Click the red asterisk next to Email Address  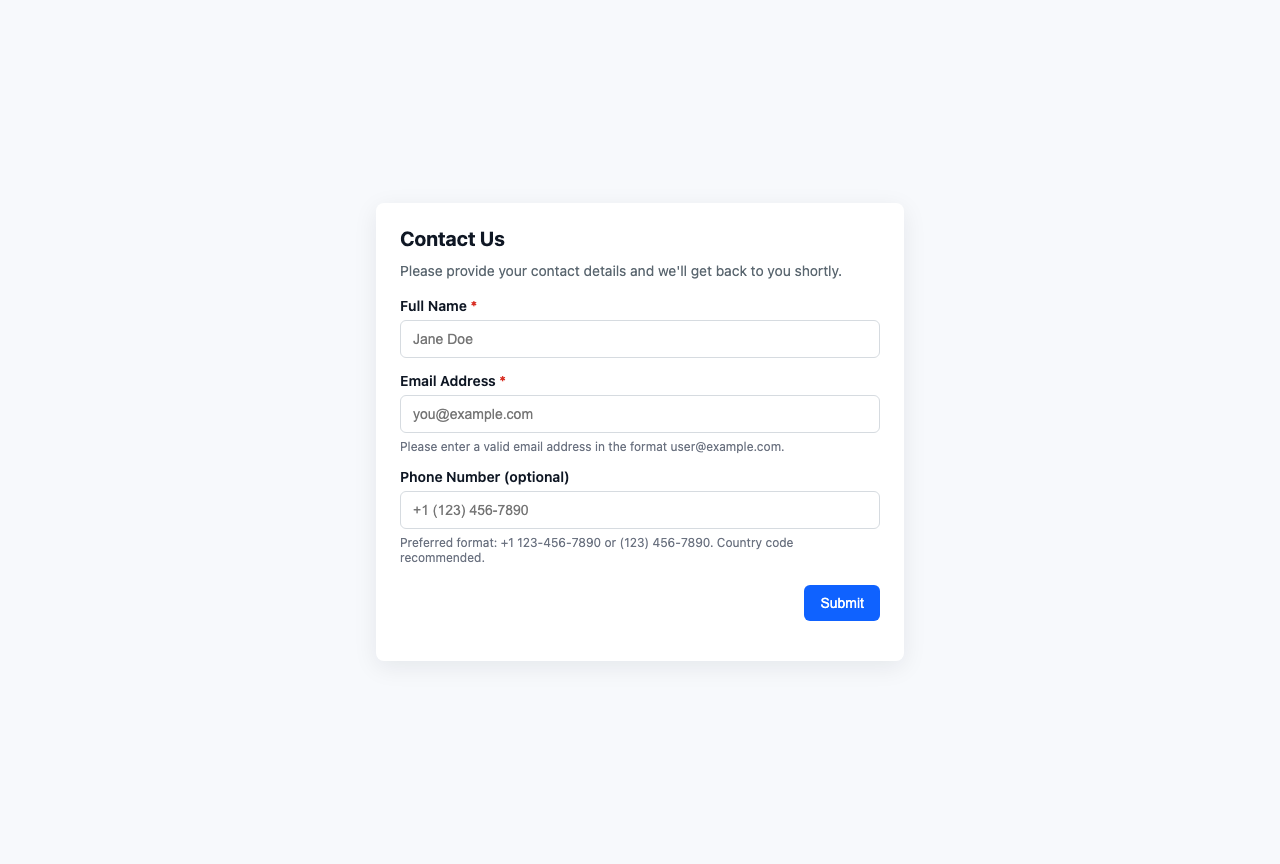(501, 381)
